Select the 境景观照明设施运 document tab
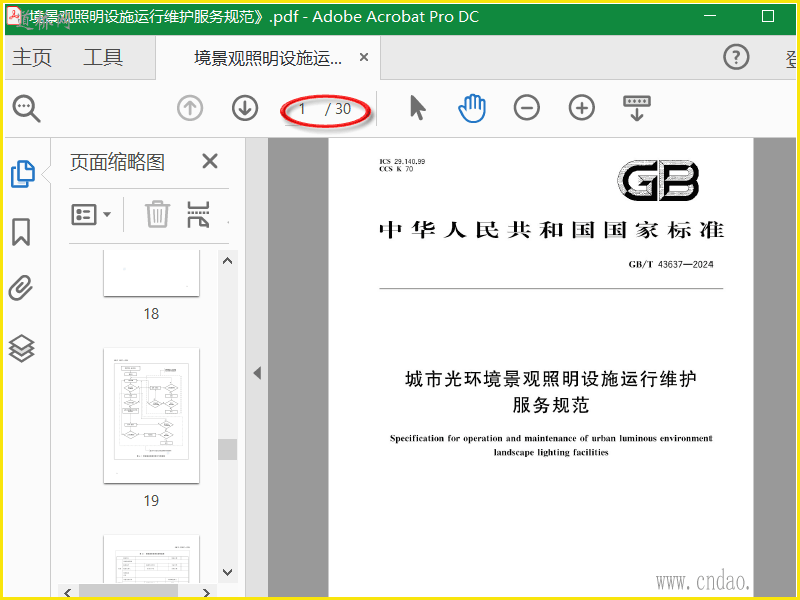This screenshot has height=600, width=800. 268,58
